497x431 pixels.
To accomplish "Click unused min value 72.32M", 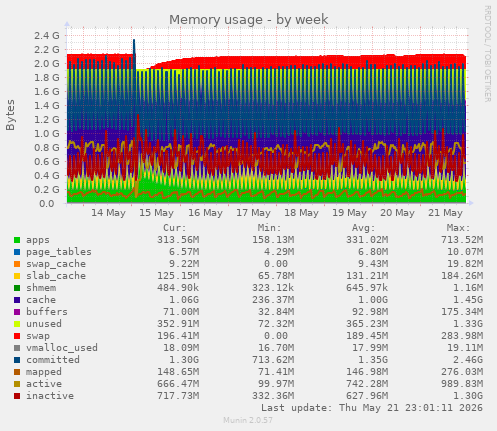I will [276, 324].
